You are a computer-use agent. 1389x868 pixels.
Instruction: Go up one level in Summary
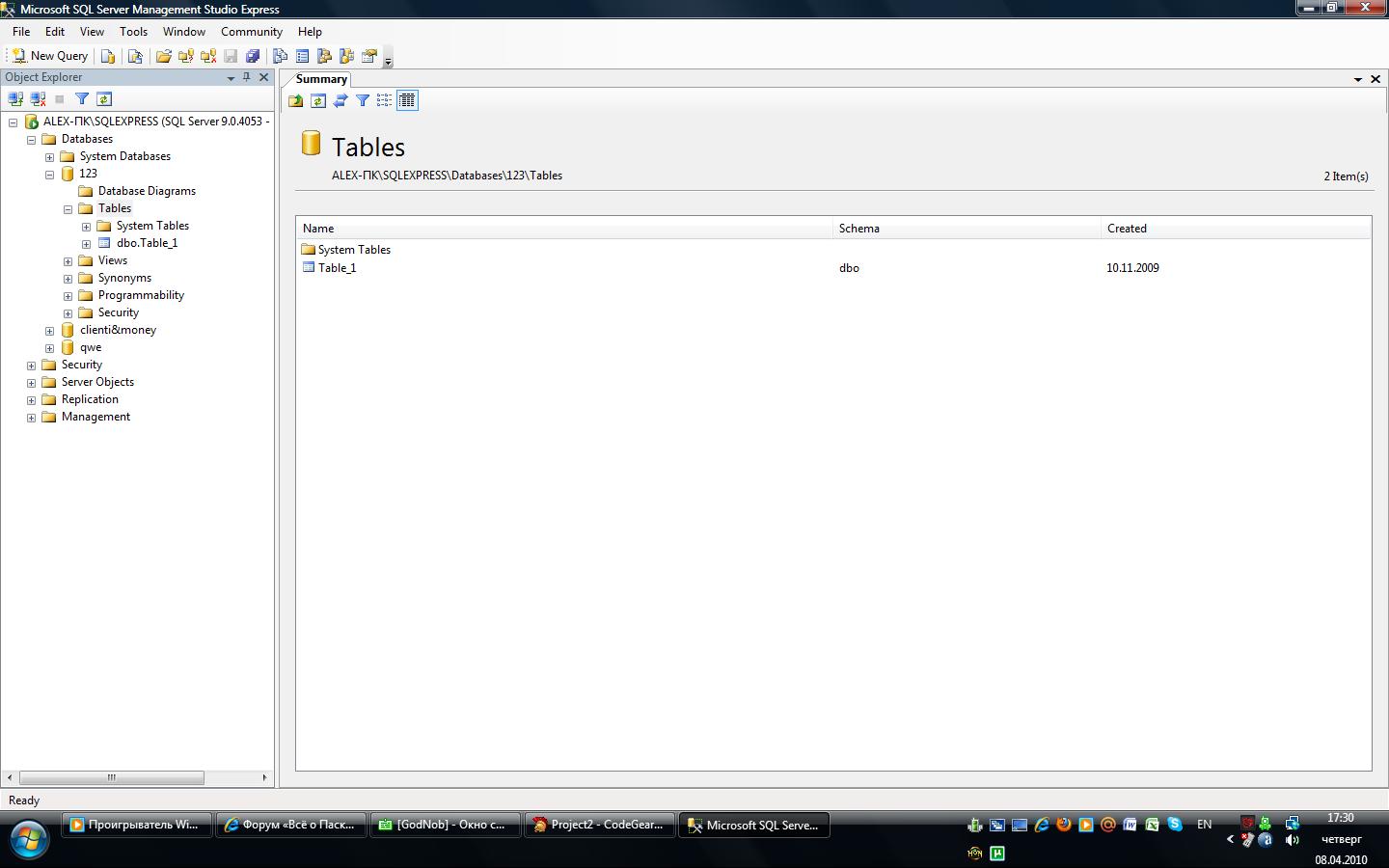(x=296, y=100)
